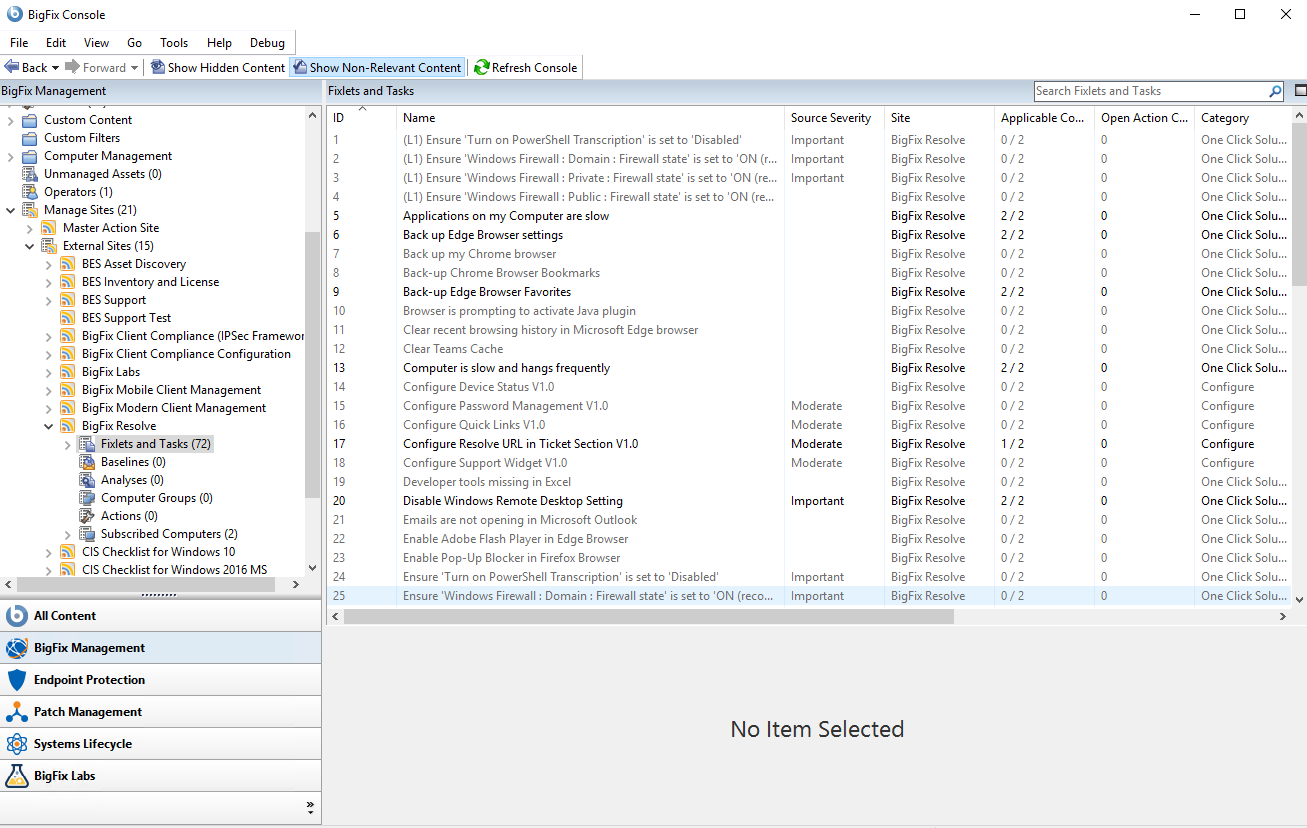Click the Patch Management icon

[x=16, y=712]
